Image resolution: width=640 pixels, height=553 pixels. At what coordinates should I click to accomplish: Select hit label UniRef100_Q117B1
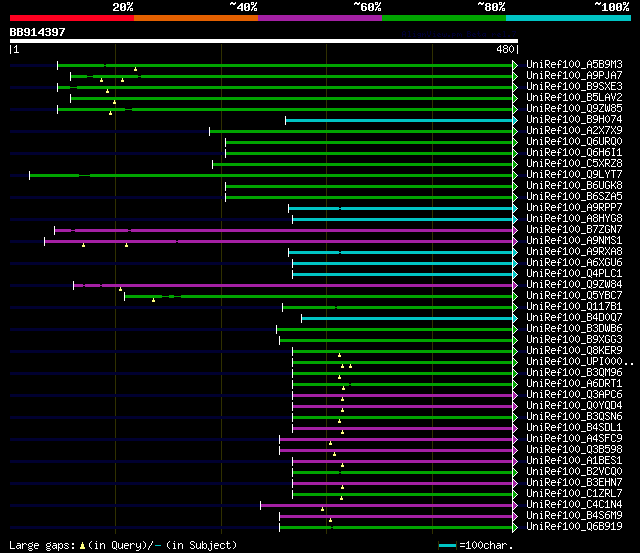[x=574, y=307]
